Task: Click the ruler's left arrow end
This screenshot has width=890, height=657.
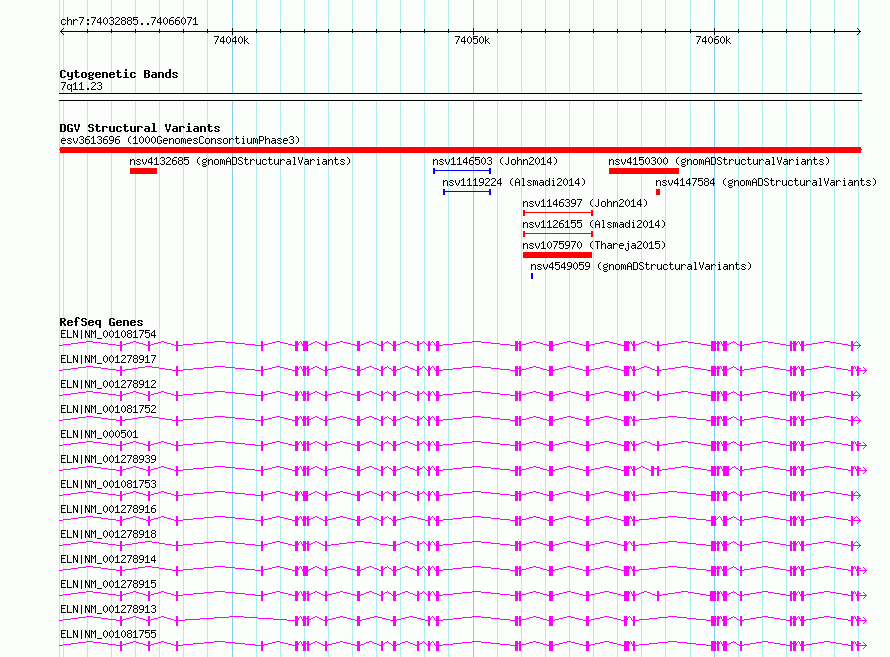Action: 62,32
